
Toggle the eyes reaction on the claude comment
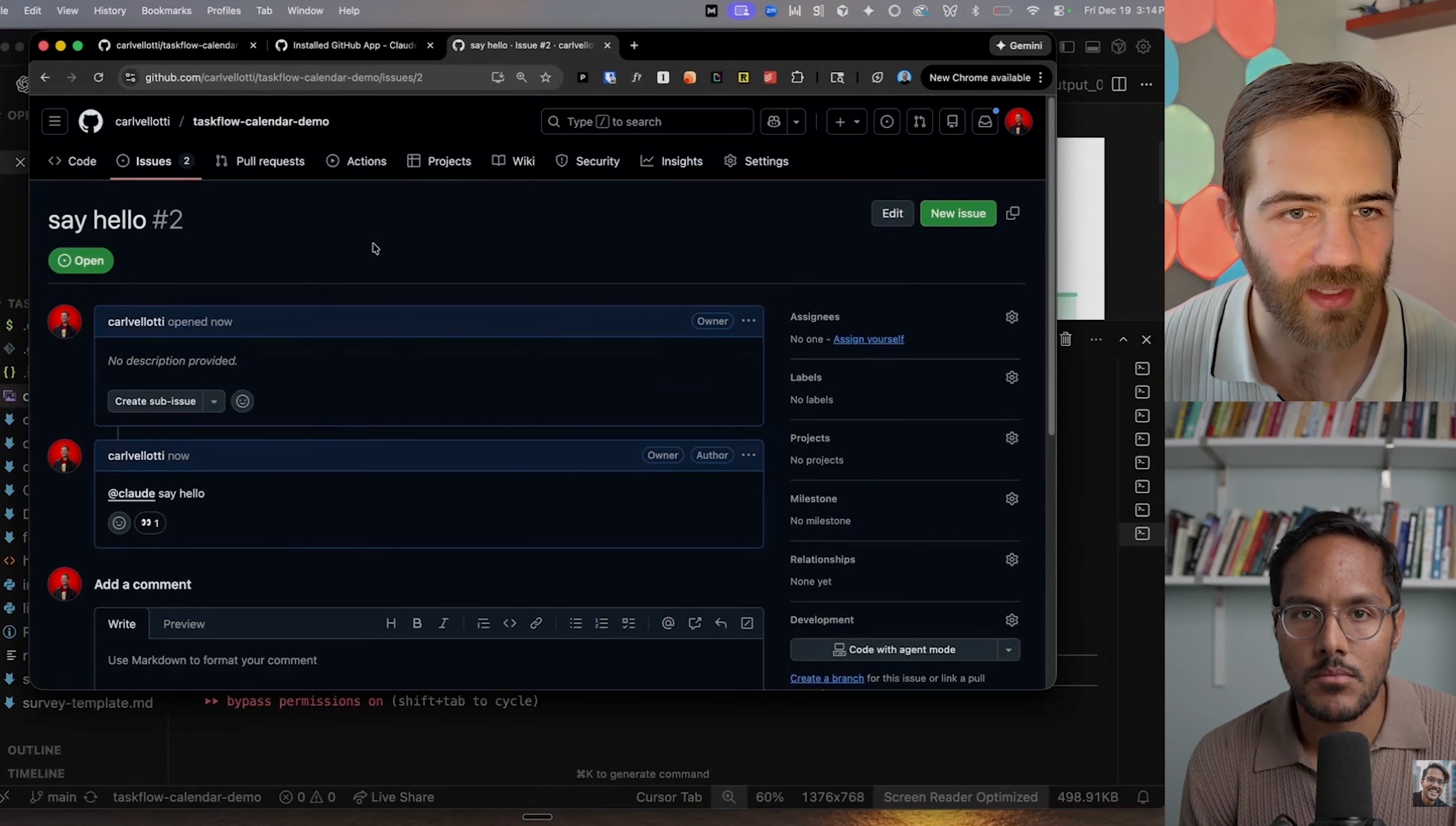pos(150,523)
